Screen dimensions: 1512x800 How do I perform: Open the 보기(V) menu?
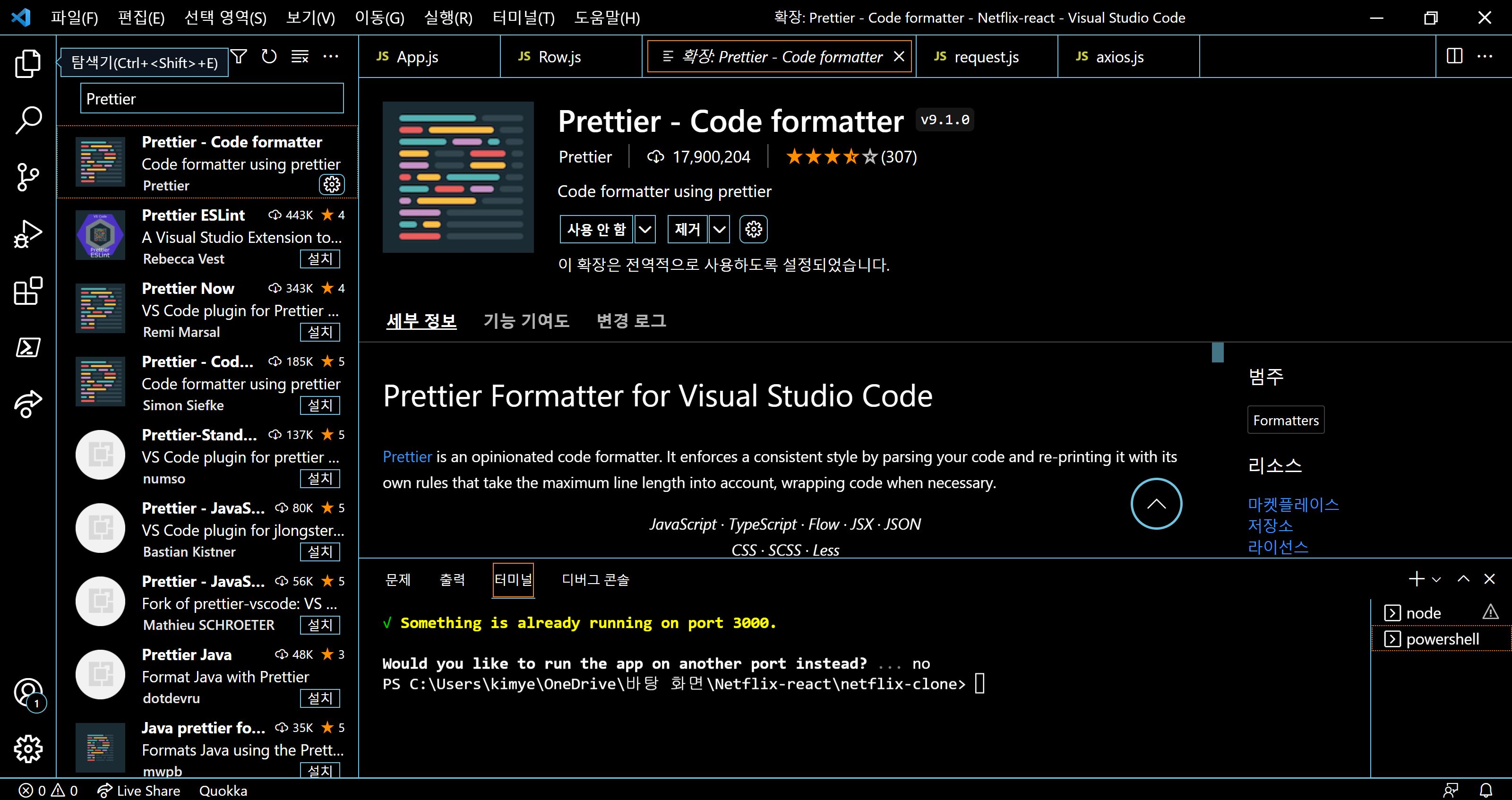pos(310,17)
